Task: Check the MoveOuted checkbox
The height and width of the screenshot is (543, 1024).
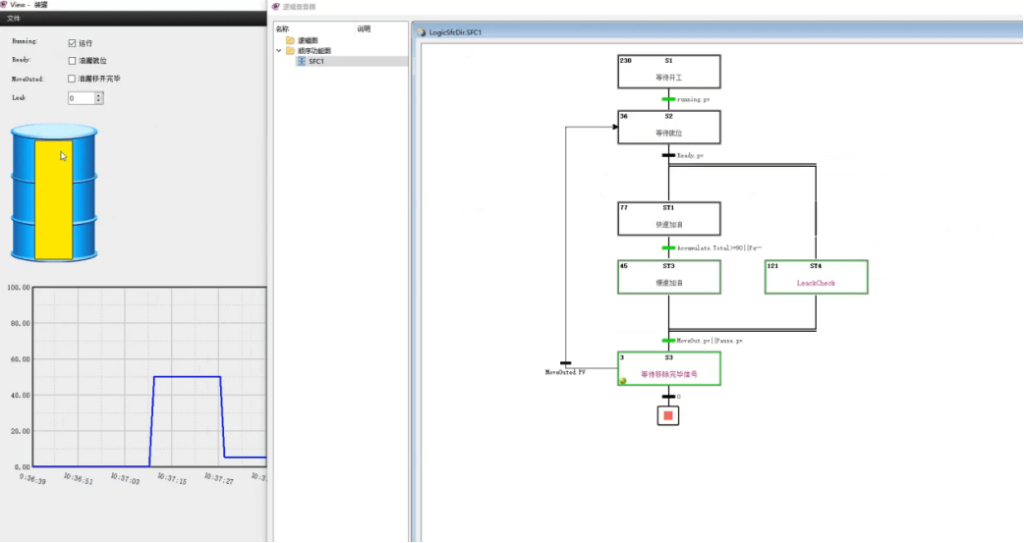Action: [72, 78]
